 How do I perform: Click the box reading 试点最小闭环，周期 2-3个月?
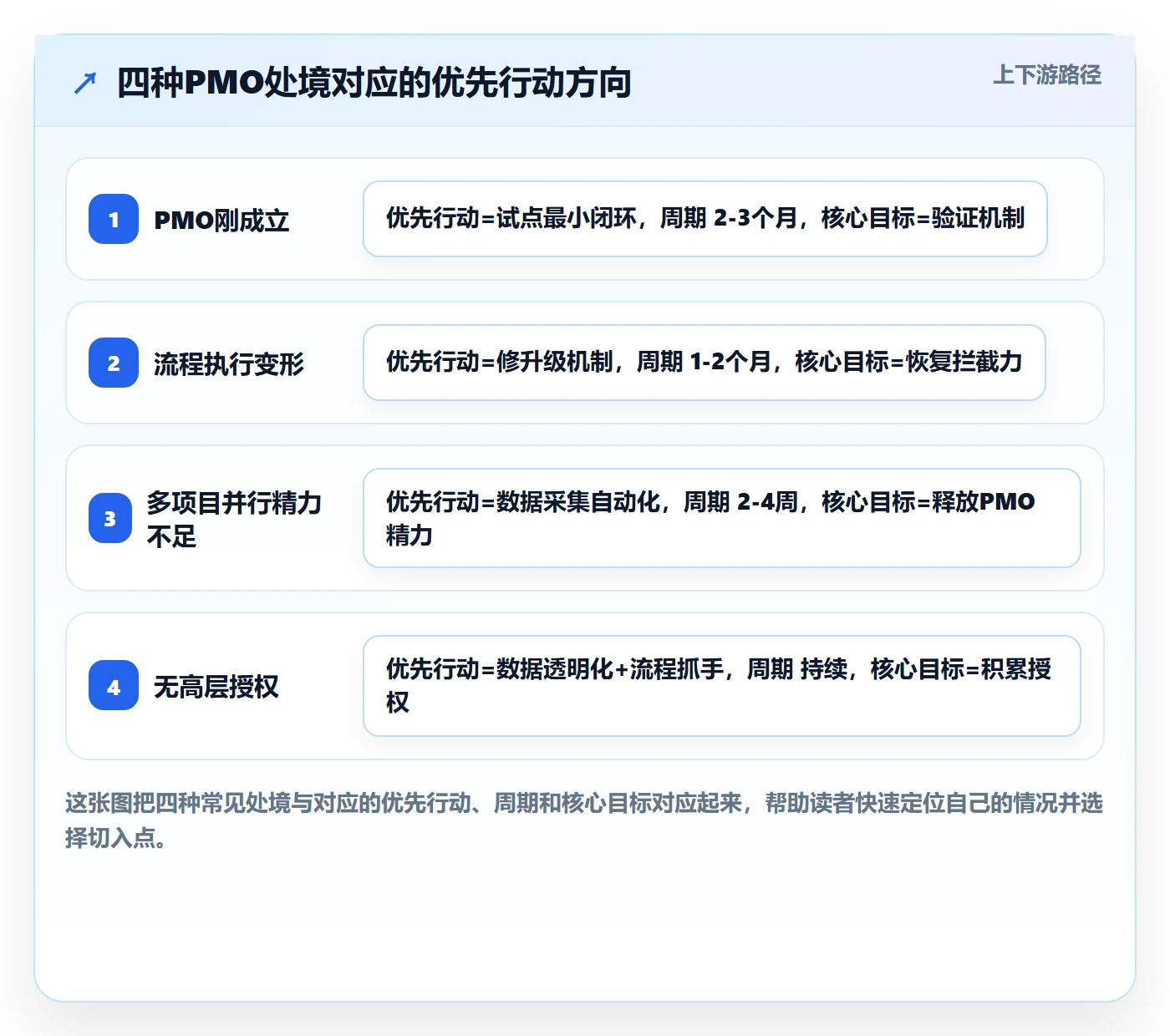click(705, 219)
